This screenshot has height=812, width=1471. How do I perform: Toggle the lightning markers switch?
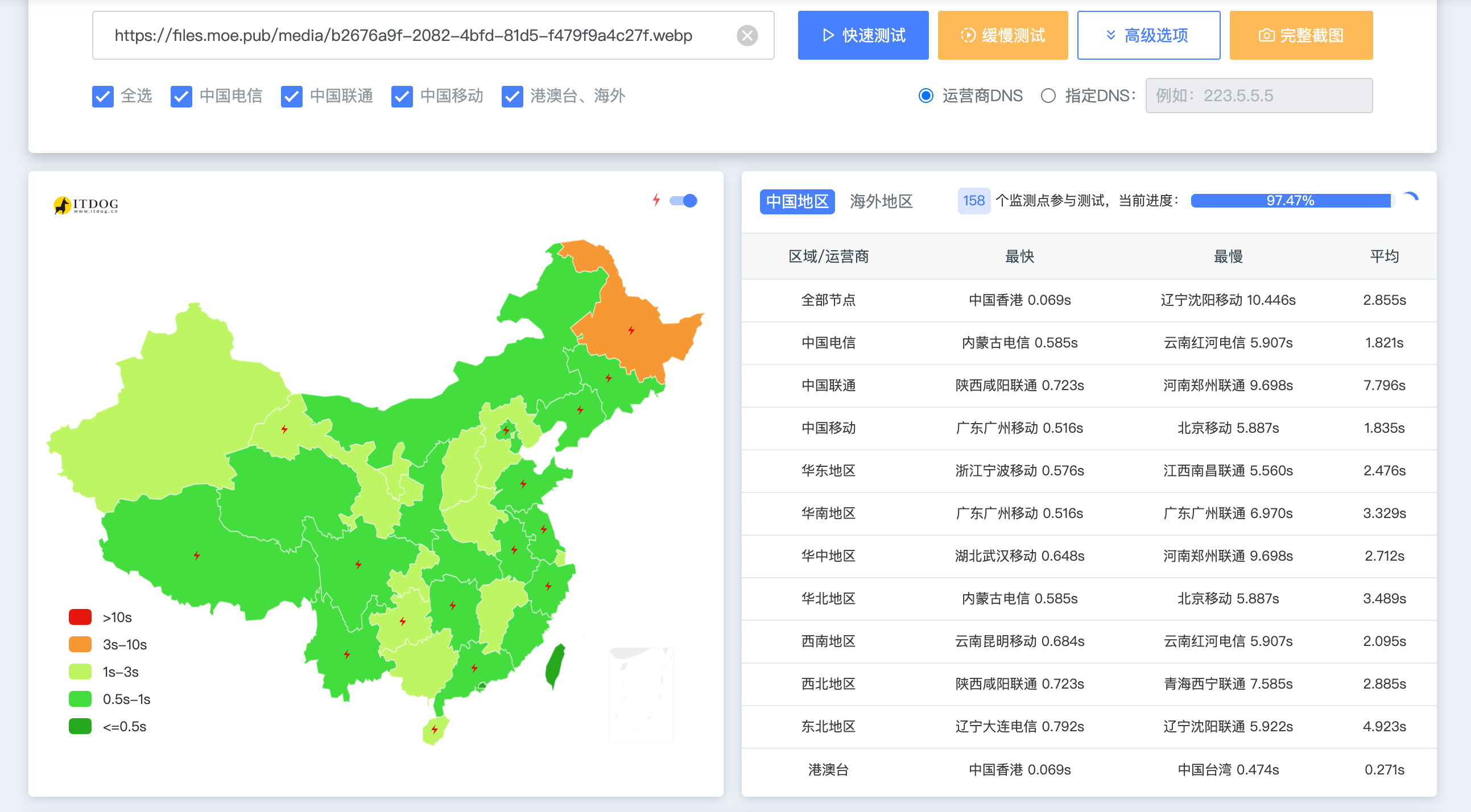click(684, 200)
